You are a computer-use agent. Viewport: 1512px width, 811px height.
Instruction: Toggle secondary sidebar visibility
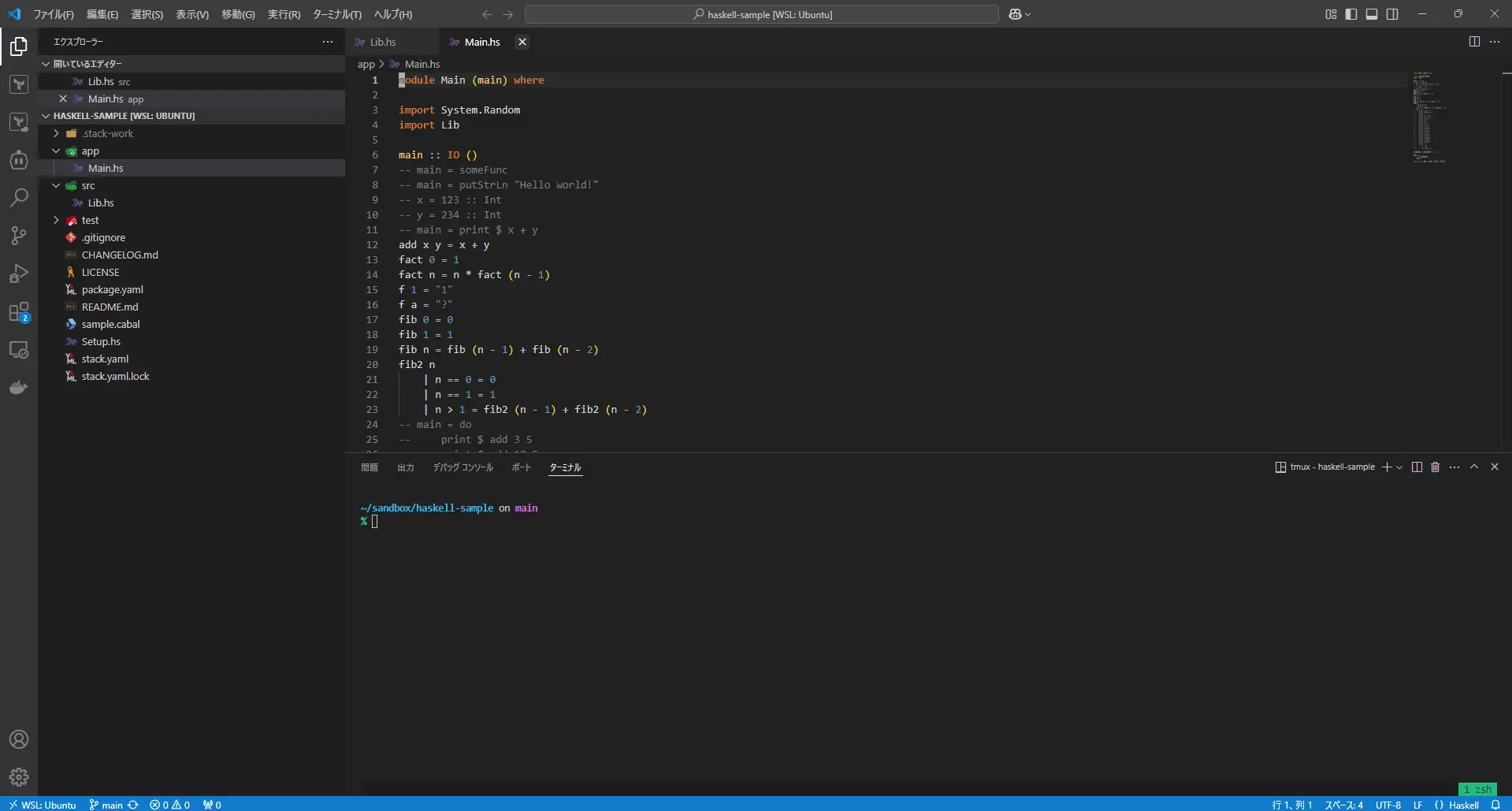[x=1392, y=14]
